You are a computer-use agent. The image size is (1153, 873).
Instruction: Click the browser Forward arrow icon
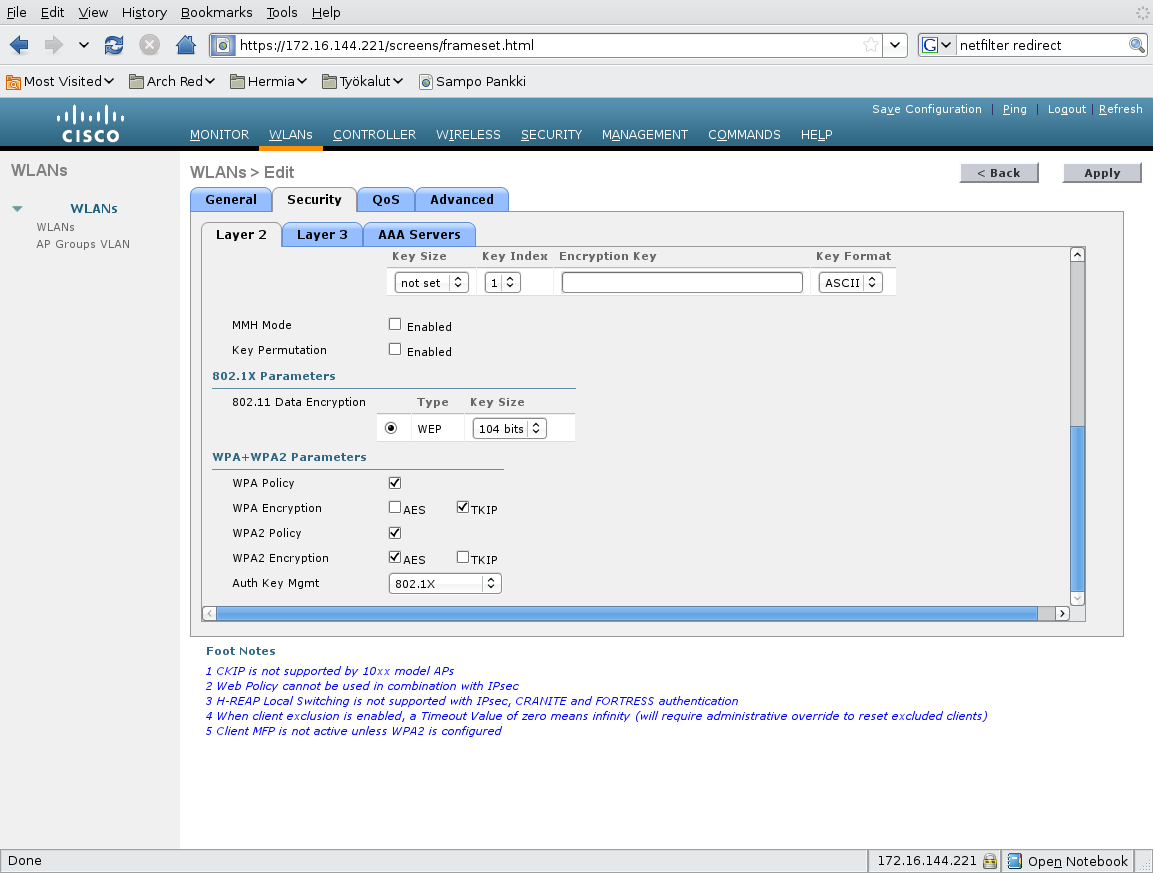(x=54, y=45)
